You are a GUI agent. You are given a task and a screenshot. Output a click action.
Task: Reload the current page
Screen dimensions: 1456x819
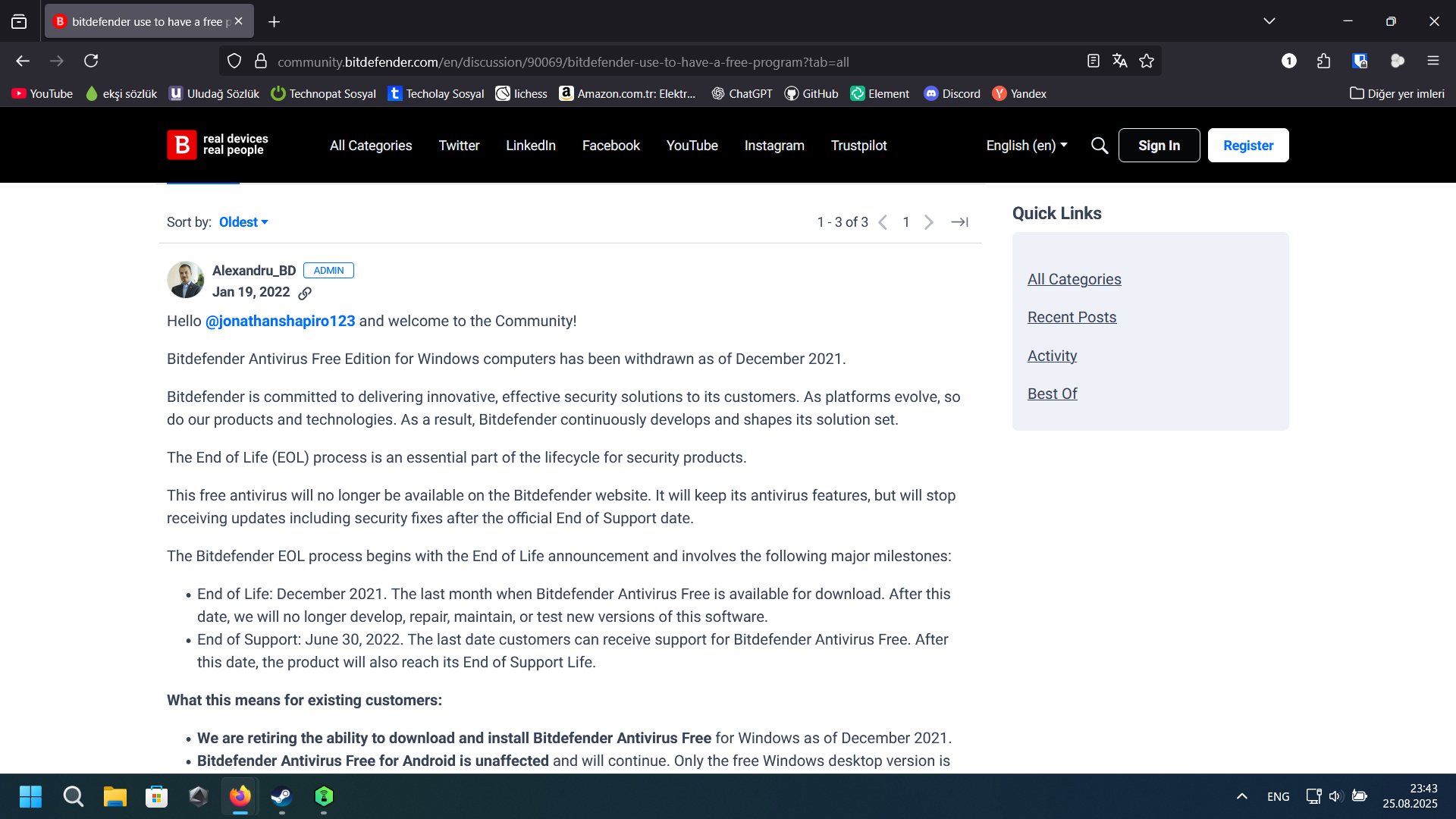click(x=91, y=61)
